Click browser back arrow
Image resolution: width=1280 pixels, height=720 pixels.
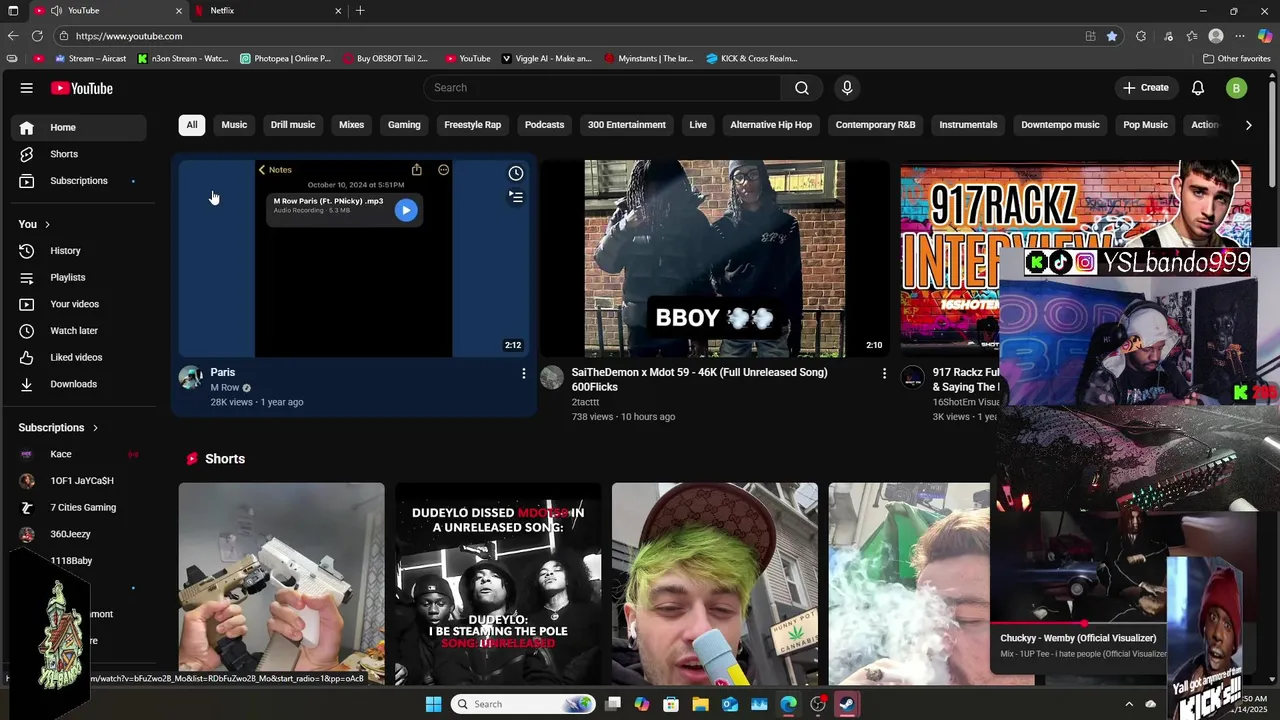[x=13, y=36]
